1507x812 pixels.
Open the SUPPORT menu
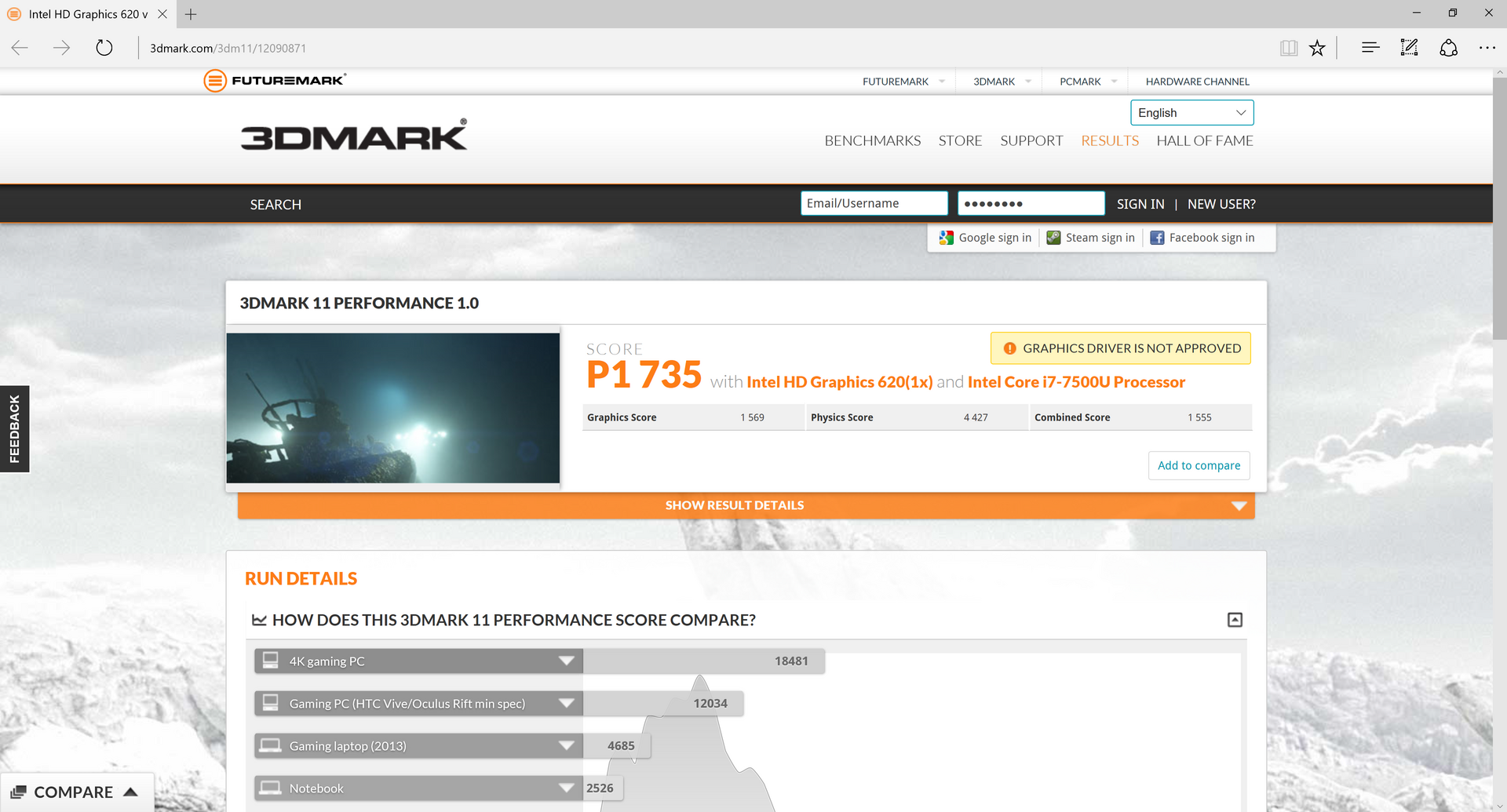tap(1031, 140)
